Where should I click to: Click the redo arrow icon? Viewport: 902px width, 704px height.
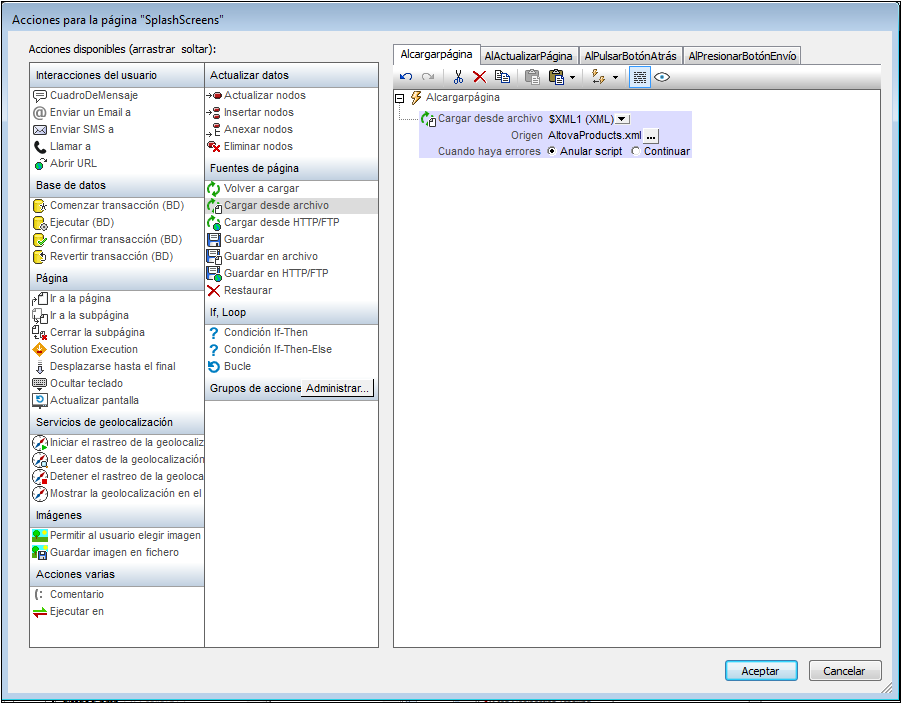tap(427, 77)
